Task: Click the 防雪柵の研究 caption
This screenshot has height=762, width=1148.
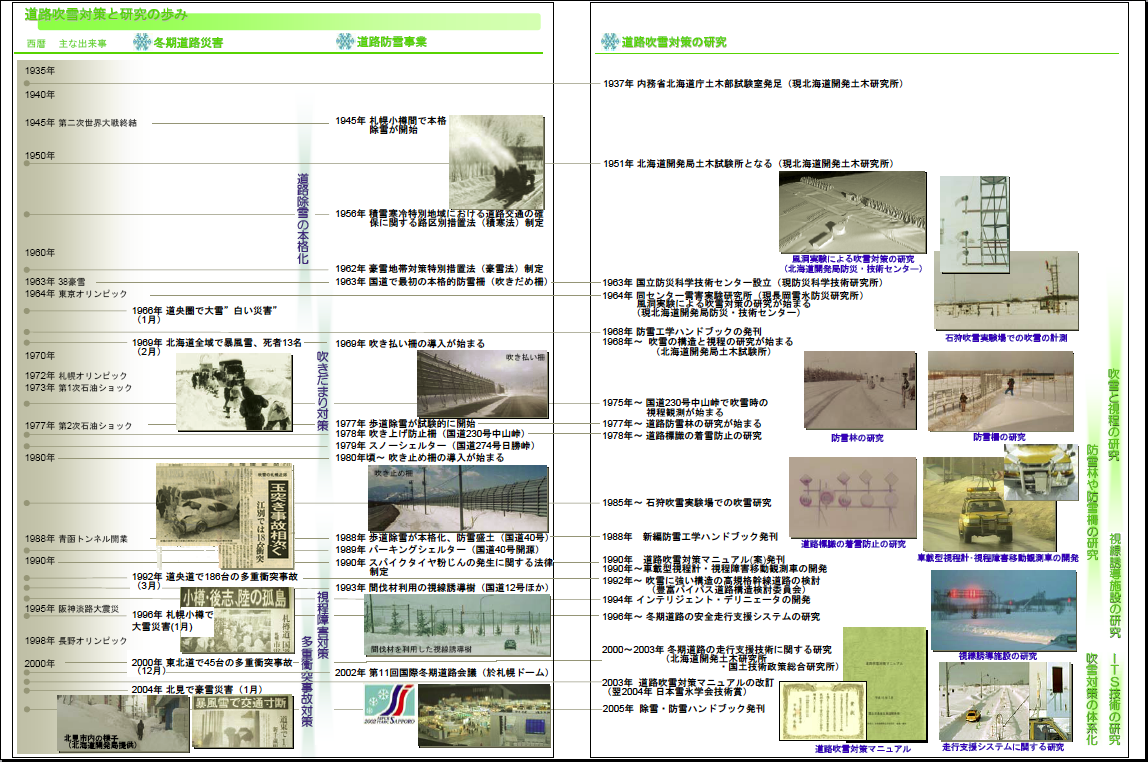Action: click(x=998, y=437)
